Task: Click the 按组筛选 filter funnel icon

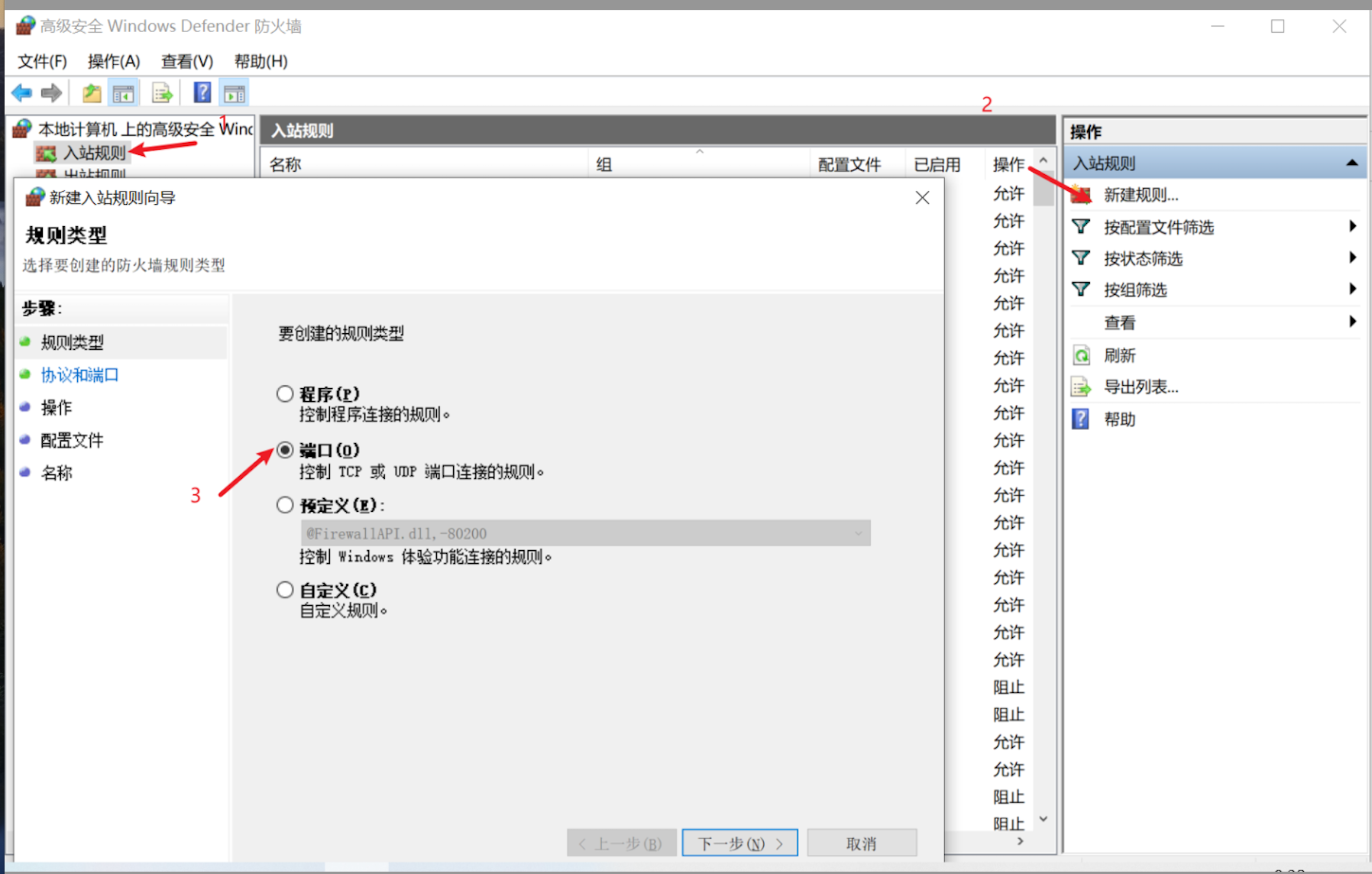Action: pos(1081,290)
